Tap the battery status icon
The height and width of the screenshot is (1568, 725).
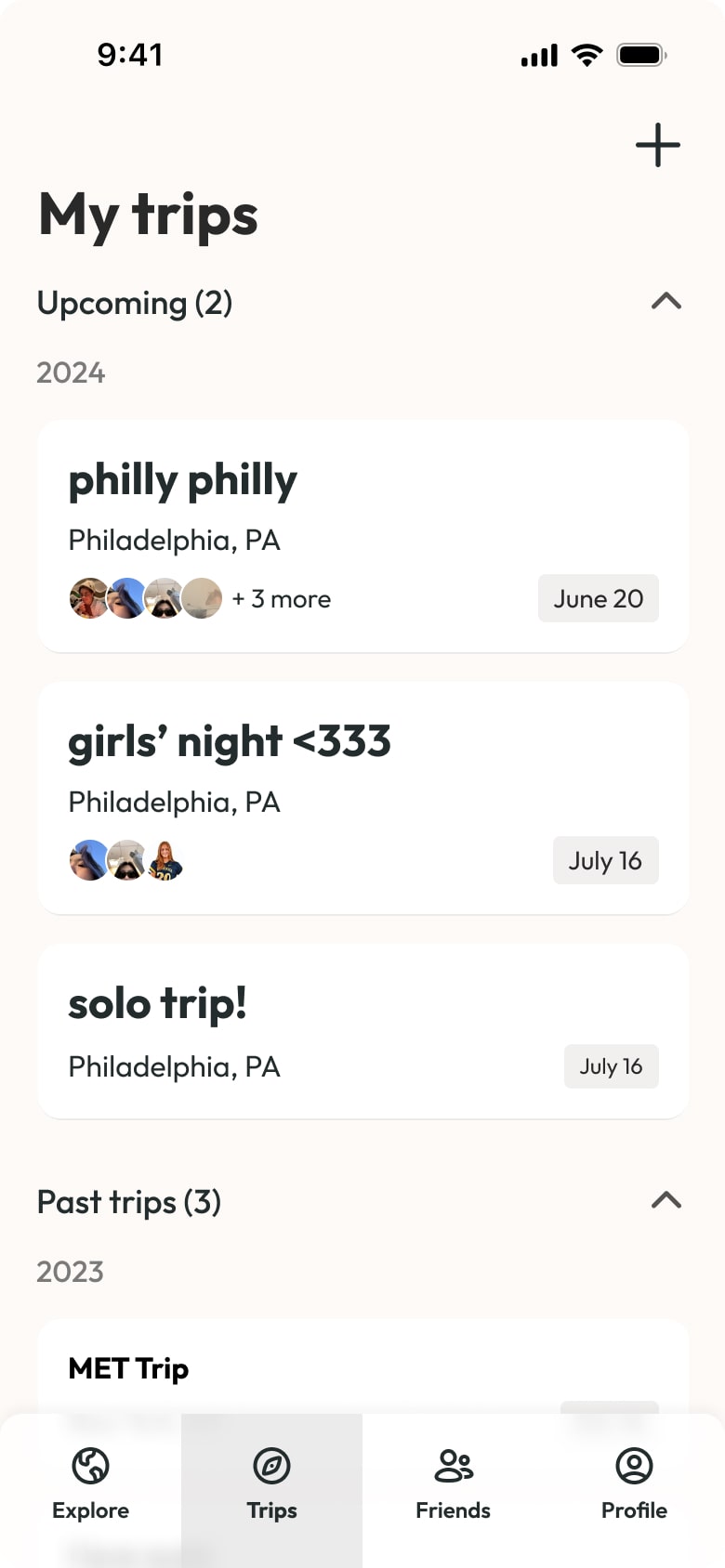641,55
